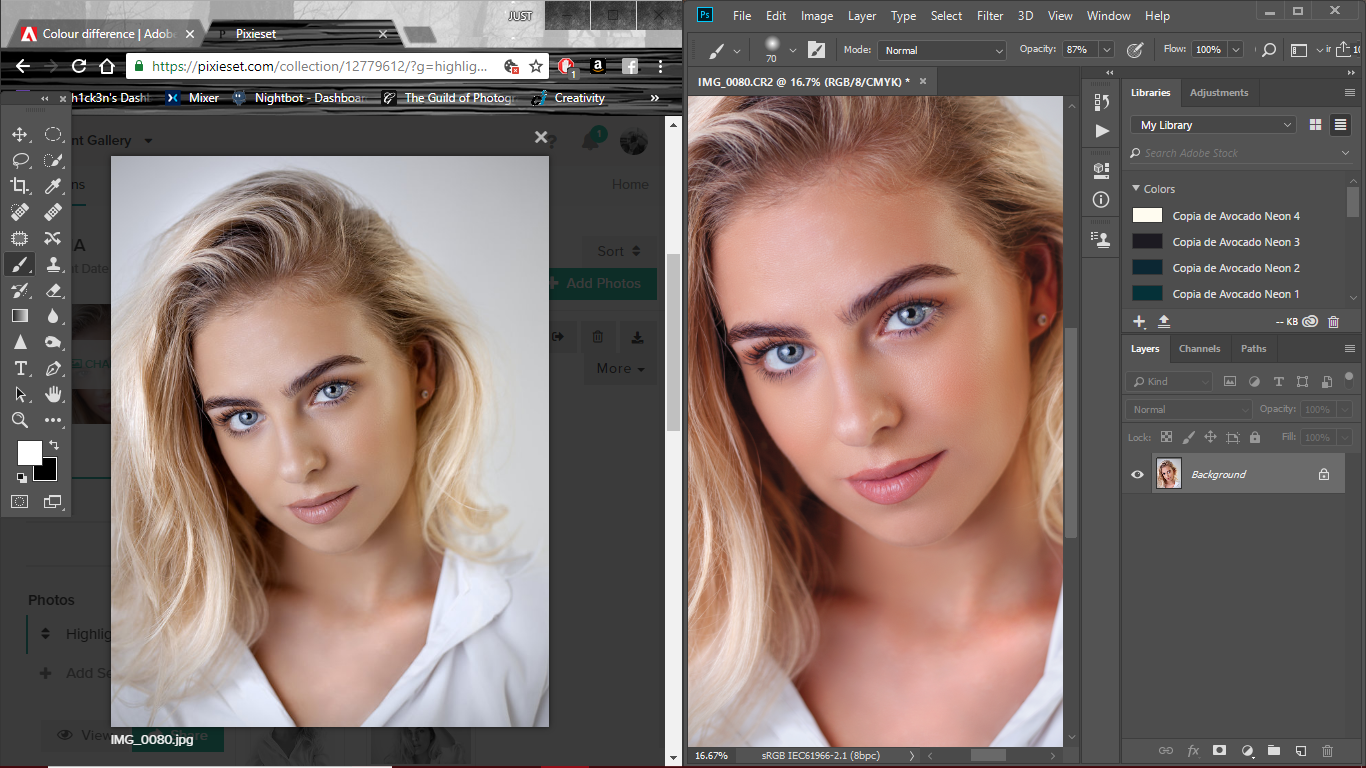Viewport: 1366px width, 768px height.
Task: Select the History Brush tool
Action: [x=20, y=290]
